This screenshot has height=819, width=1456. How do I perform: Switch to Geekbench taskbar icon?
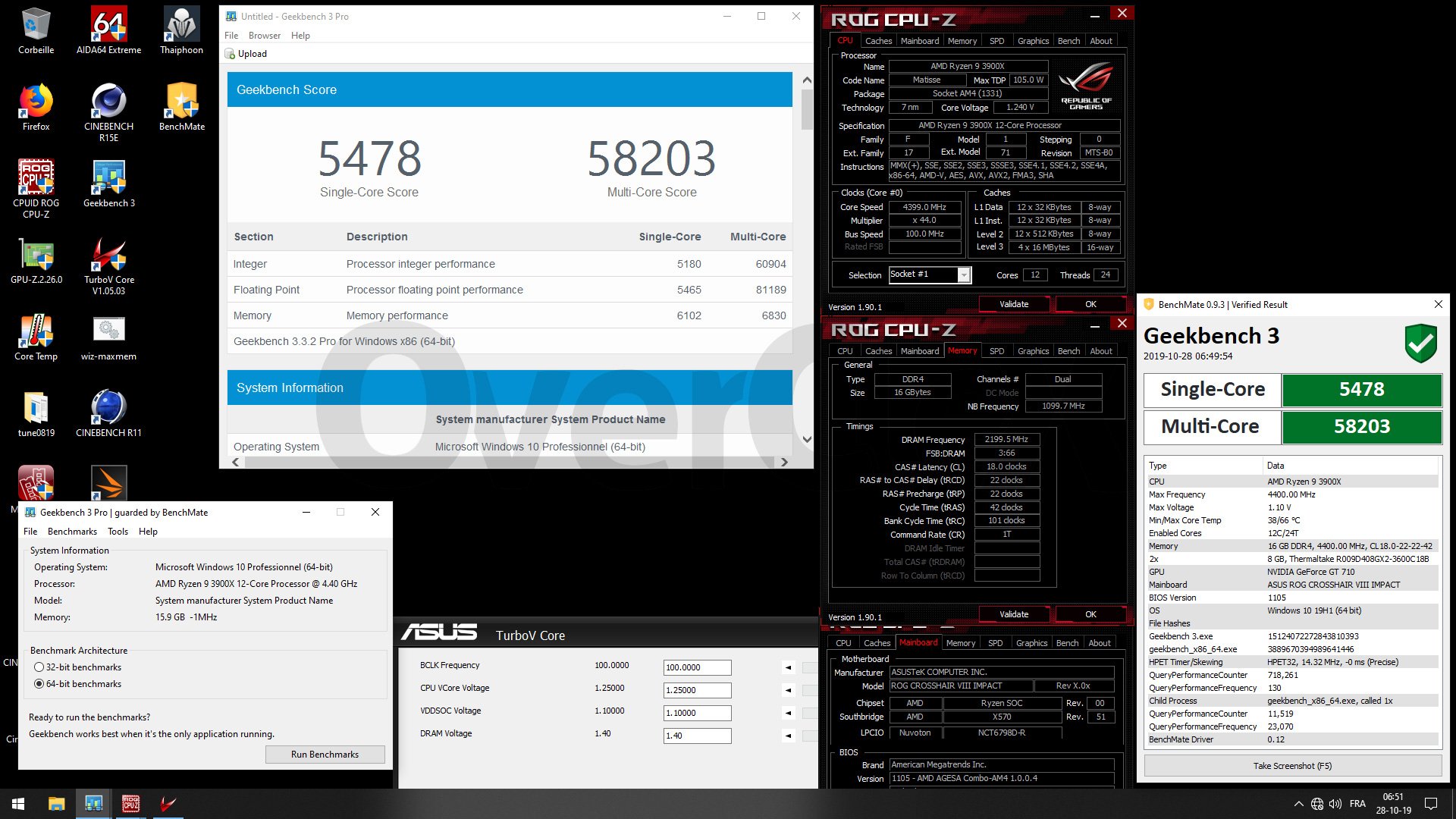pyautogui.click(x=93, y=804)
